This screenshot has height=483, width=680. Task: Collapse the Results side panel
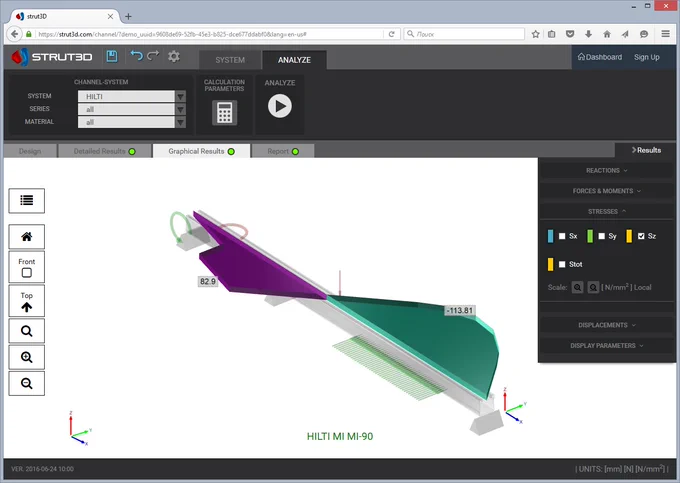point(646,150)
